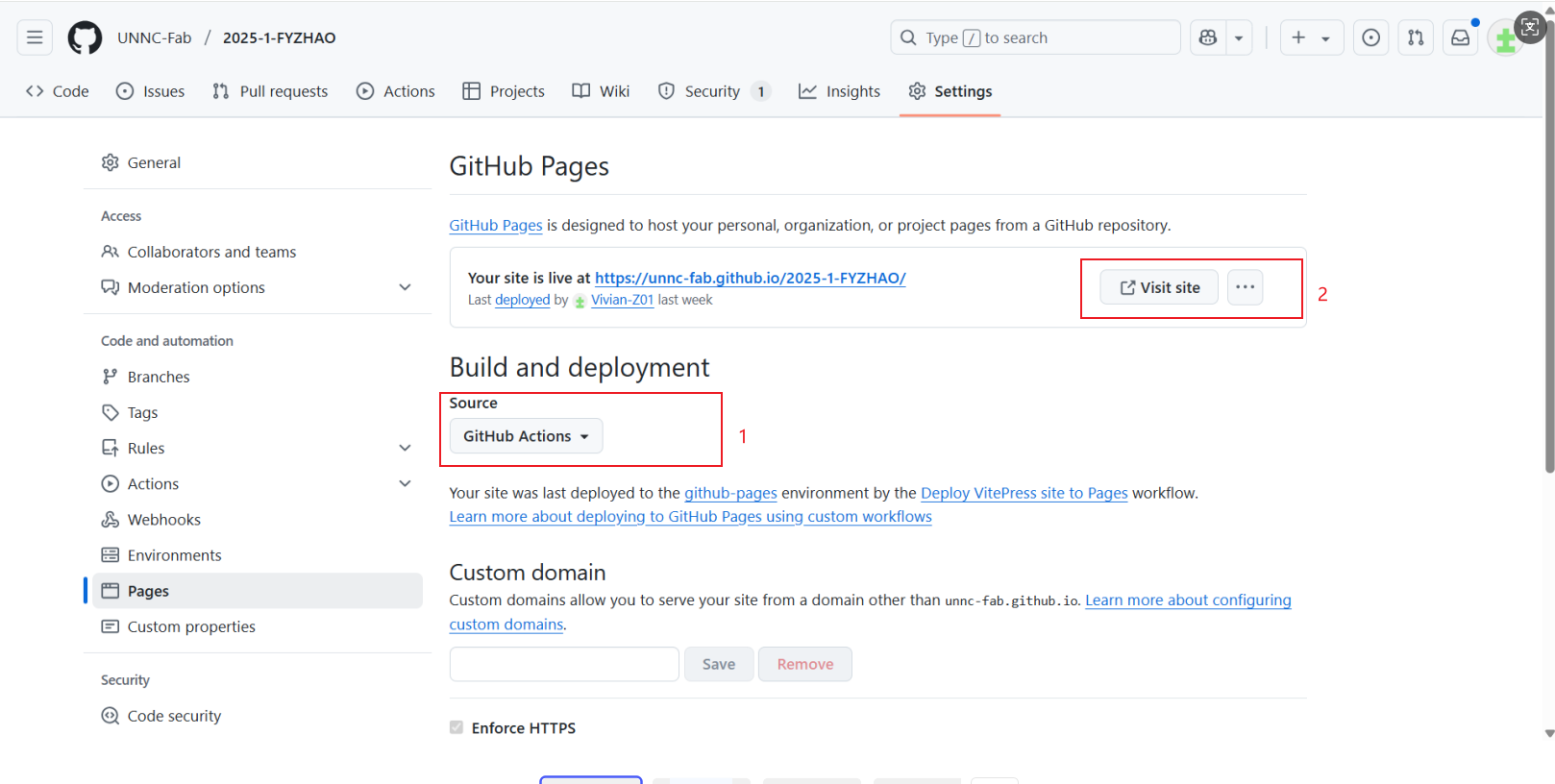Open the create new plus dropdown
This screenshot has width=1555, height=784.
tap(1311, 37)
